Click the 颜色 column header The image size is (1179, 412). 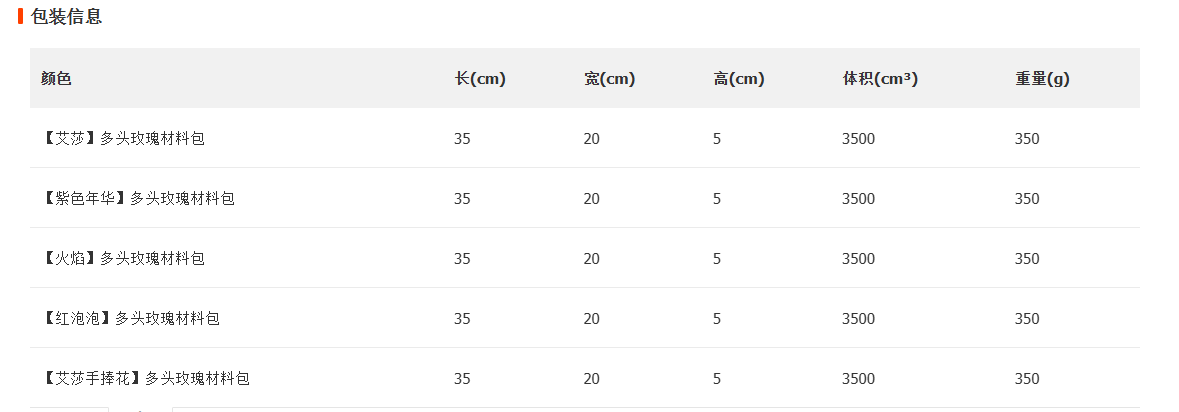[x=56, y=79]
